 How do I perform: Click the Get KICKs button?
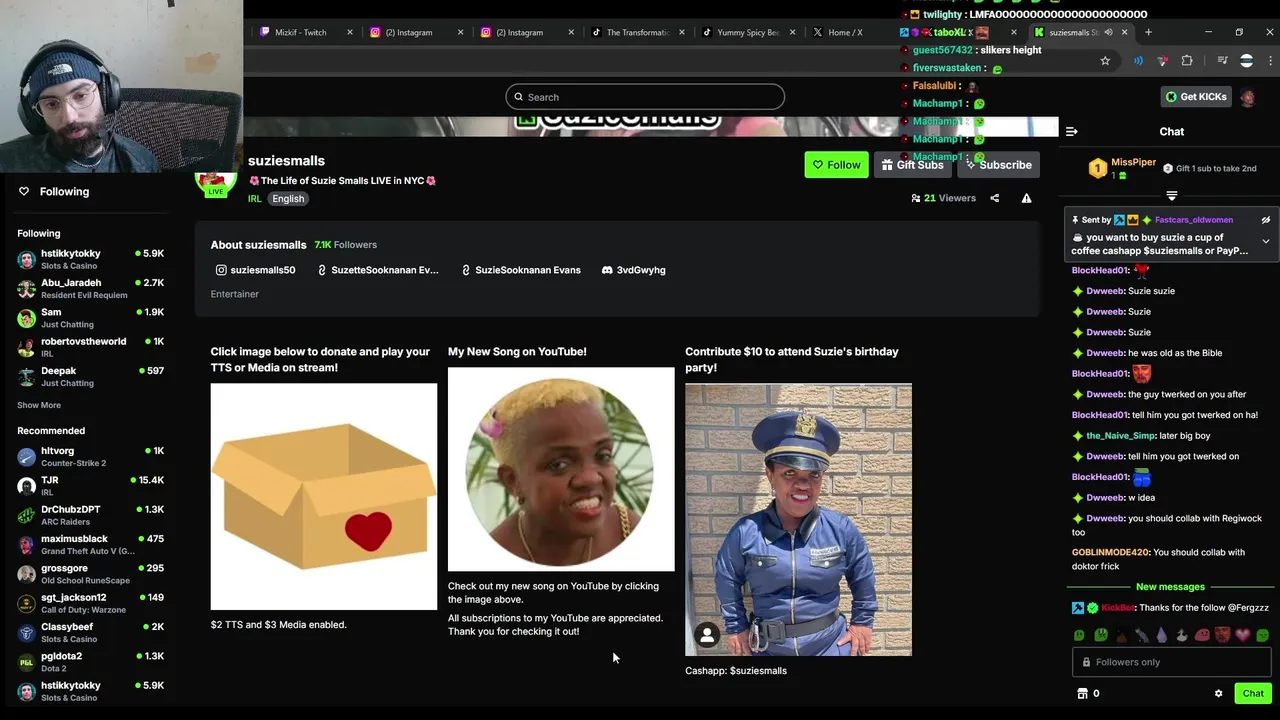pos(1195,97)
